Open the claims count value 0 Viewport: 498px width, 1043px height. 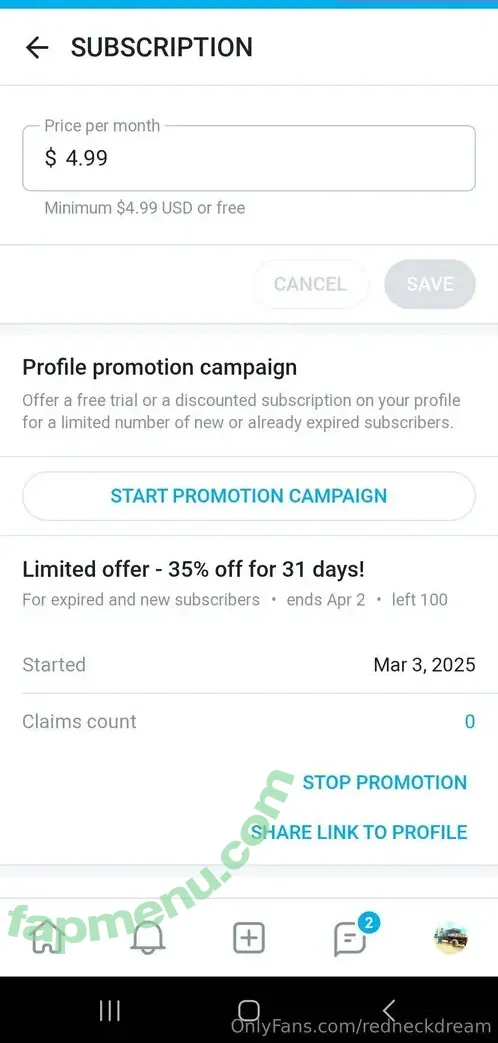pyautogui.click(x=469, y=722)
